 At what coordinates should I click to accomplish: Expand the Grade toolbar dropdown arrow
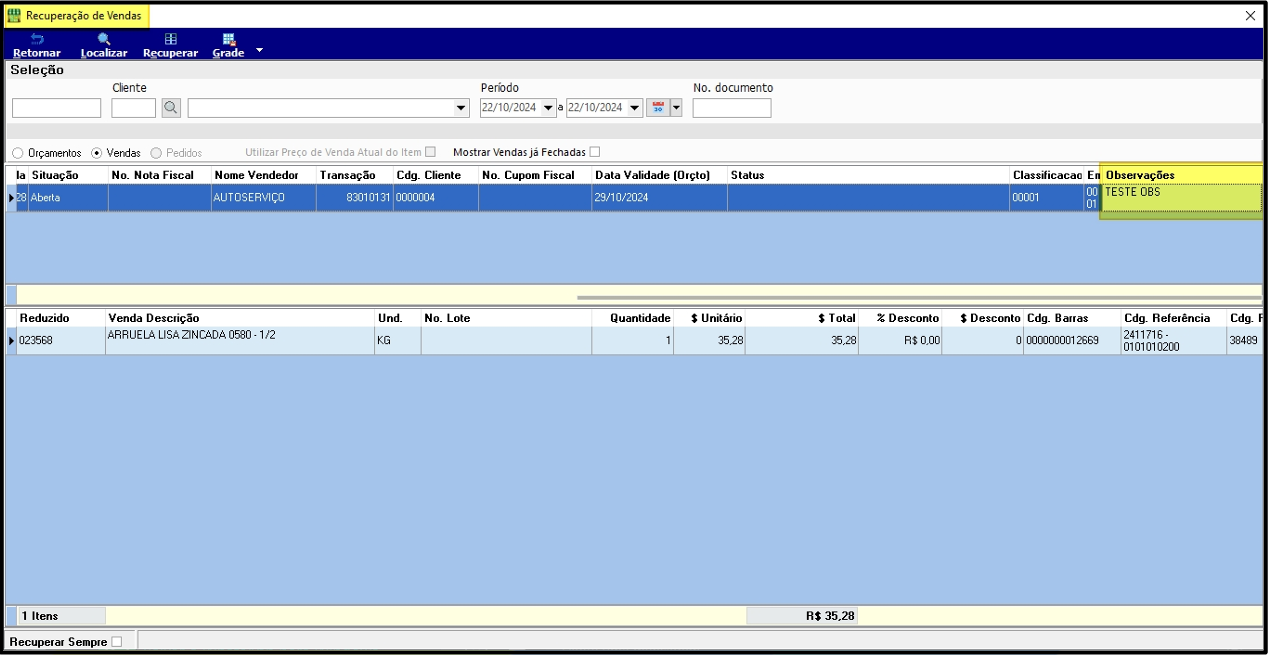[260, 49]
